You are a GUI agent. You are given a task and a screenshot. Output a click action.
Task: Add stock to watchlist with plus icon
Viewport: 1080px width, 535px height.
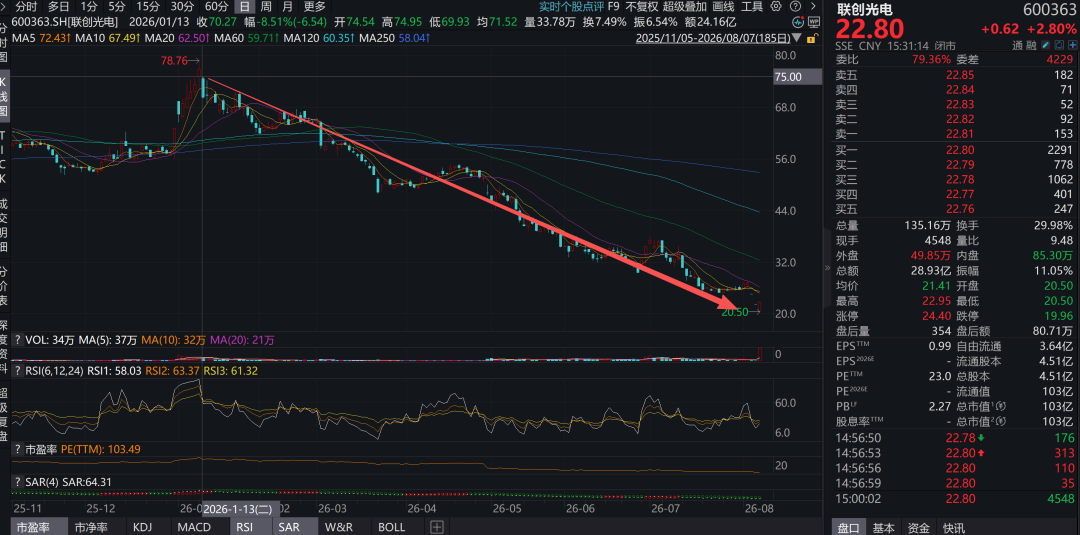pos(1072,45)
